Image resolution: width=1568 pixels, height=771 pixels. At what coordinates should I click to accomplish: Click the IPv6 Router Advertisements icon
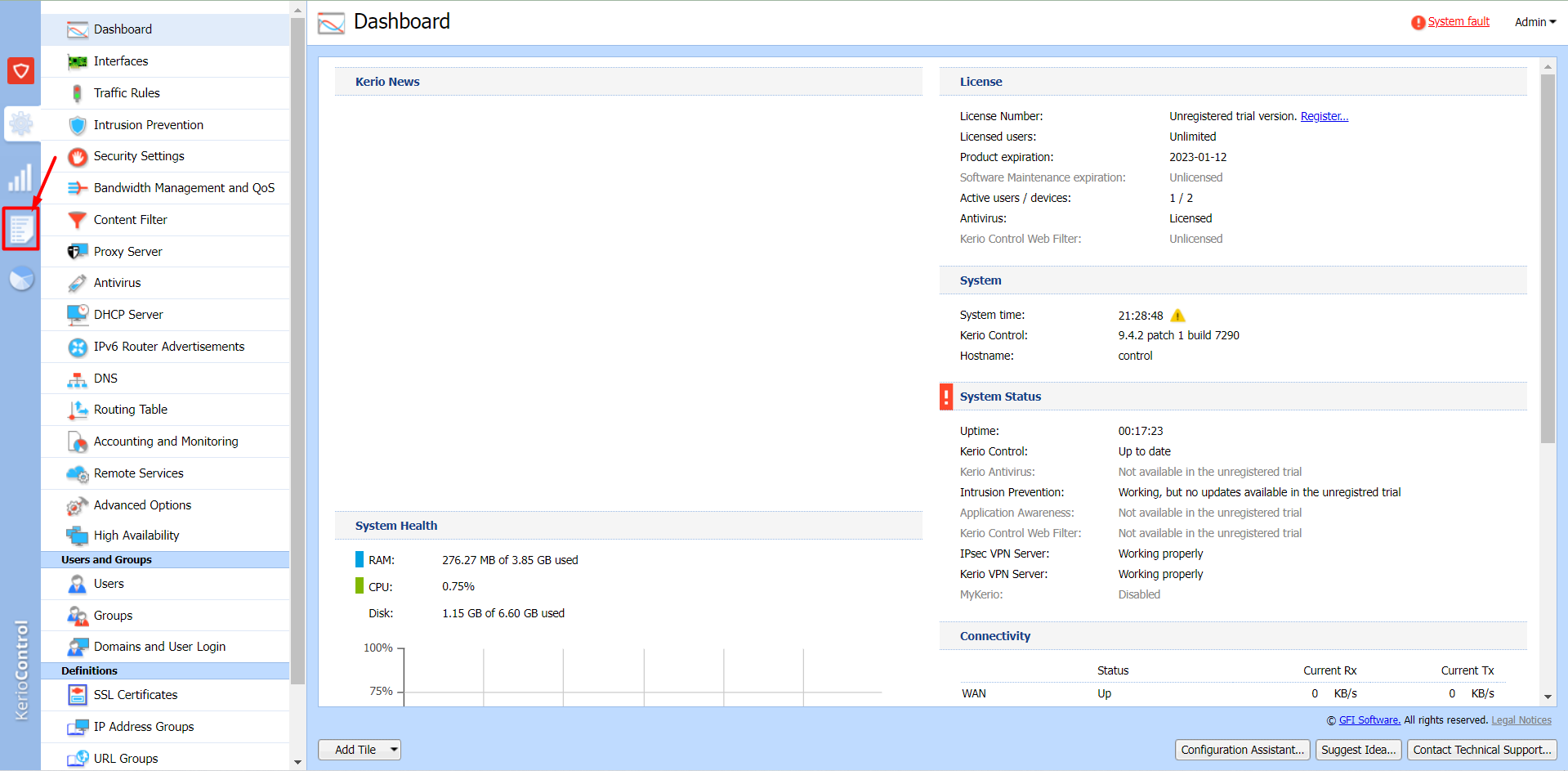click(78, 347)
